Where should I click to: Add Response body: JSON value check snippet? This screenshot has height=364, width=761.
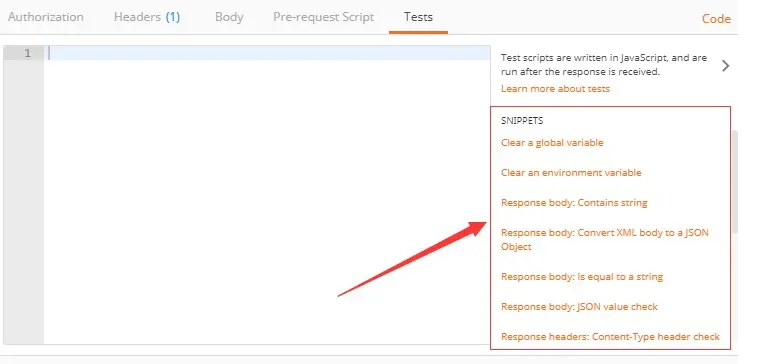click(x=579, y=307)
